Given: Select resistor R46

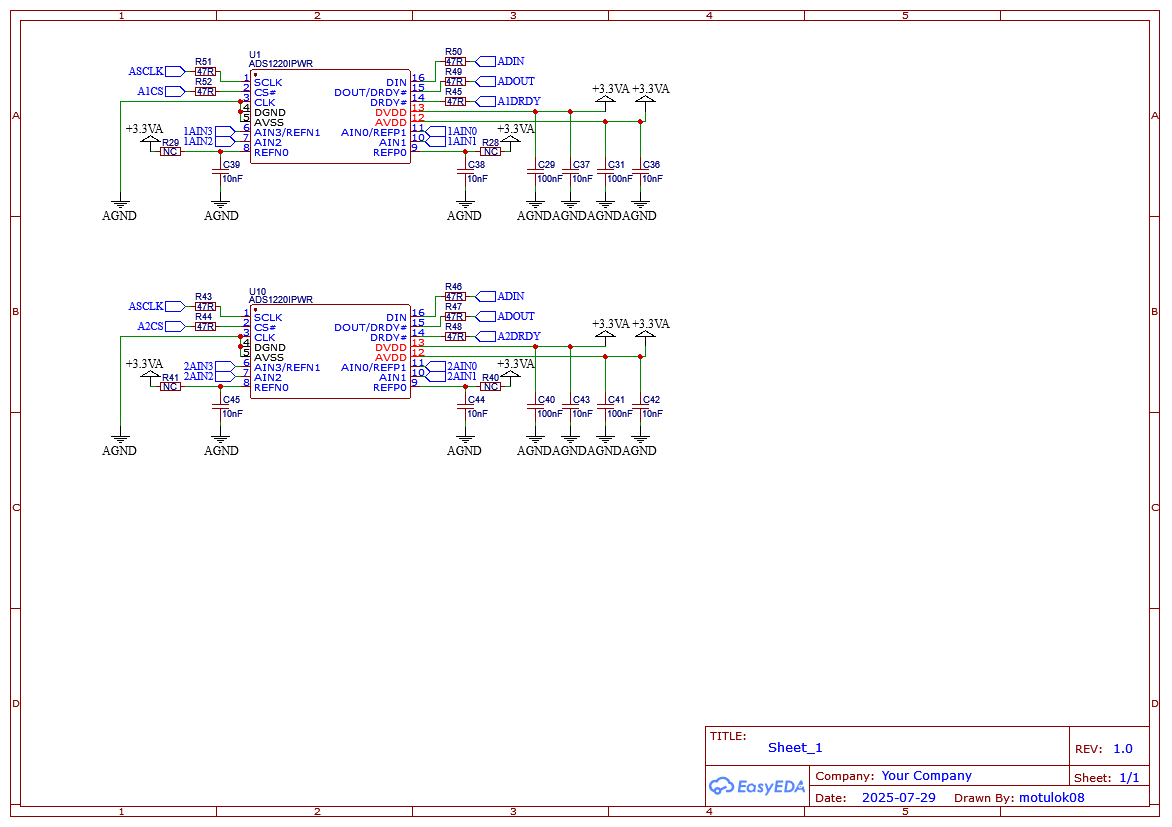Looking at the screenshot, I should click(455, 297).
